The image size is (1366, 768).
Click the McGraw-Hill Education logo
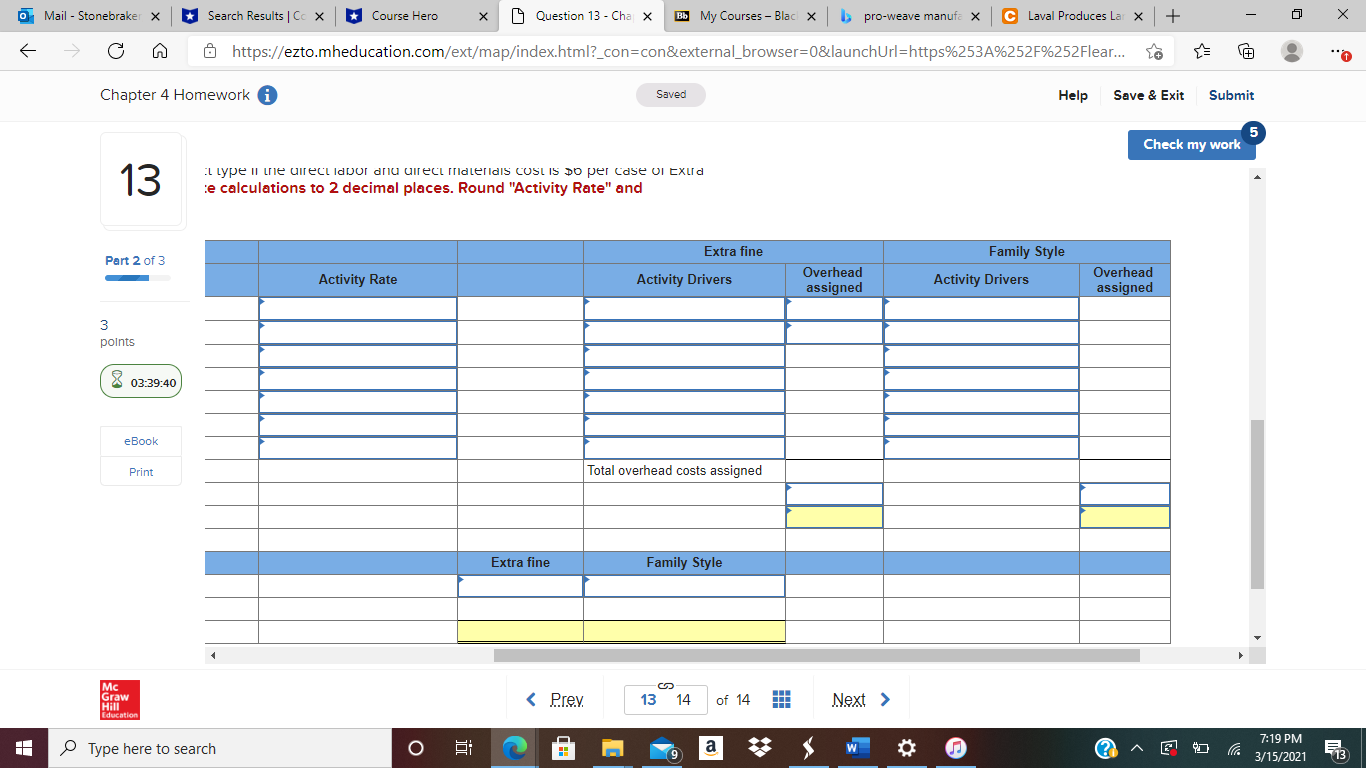click(119, 699)
